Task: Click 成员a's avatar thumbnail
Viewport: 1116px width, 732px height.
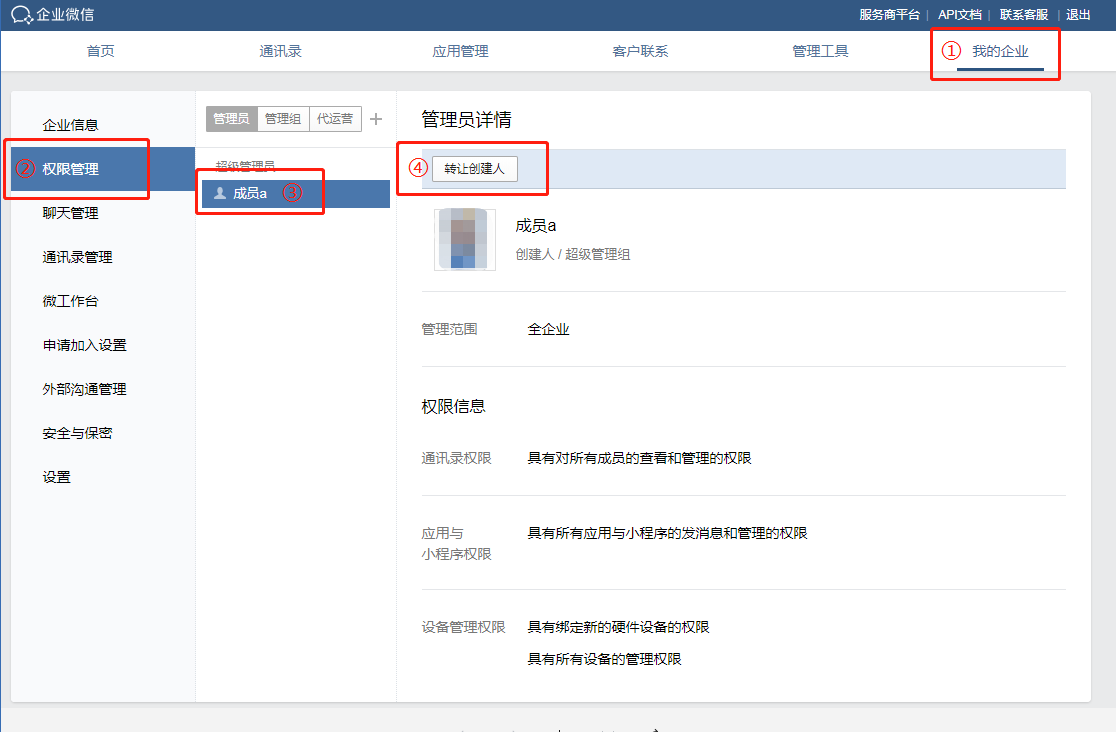Action: (x=464, y=239)
